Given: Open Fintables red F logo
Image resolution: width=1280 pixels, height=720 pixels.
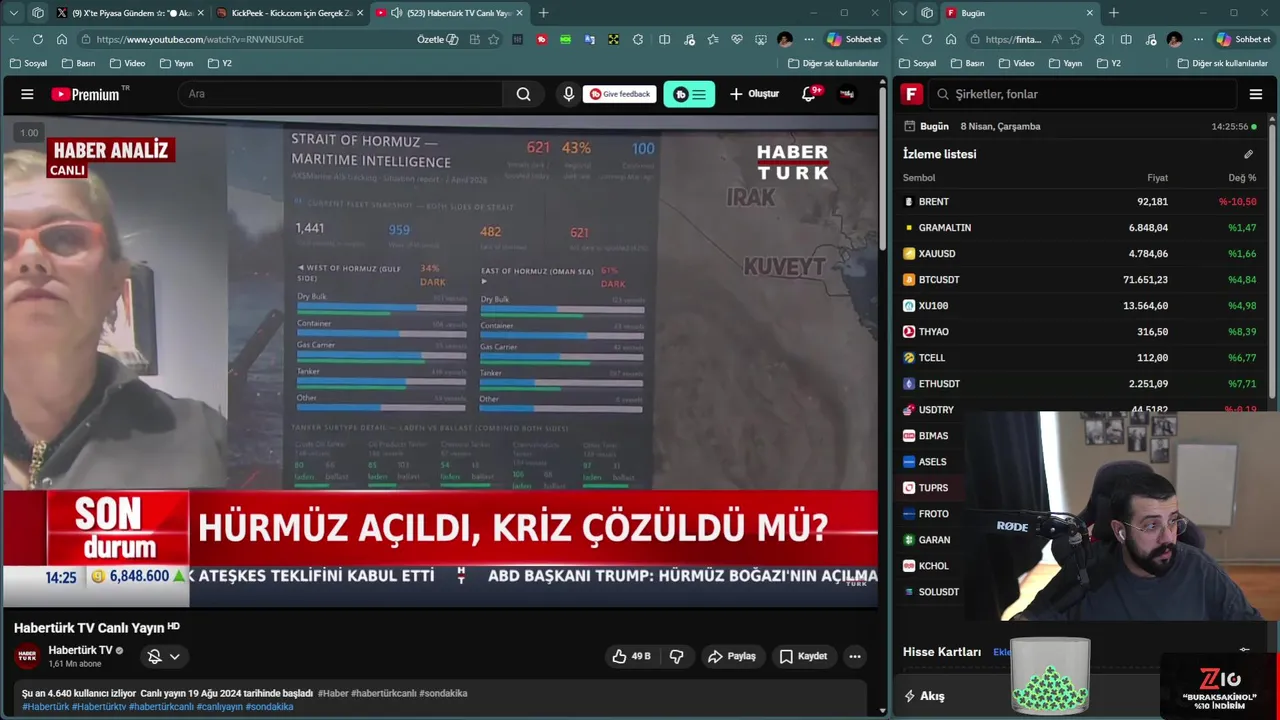Looking at the screenshot, I should click(911, 94).
